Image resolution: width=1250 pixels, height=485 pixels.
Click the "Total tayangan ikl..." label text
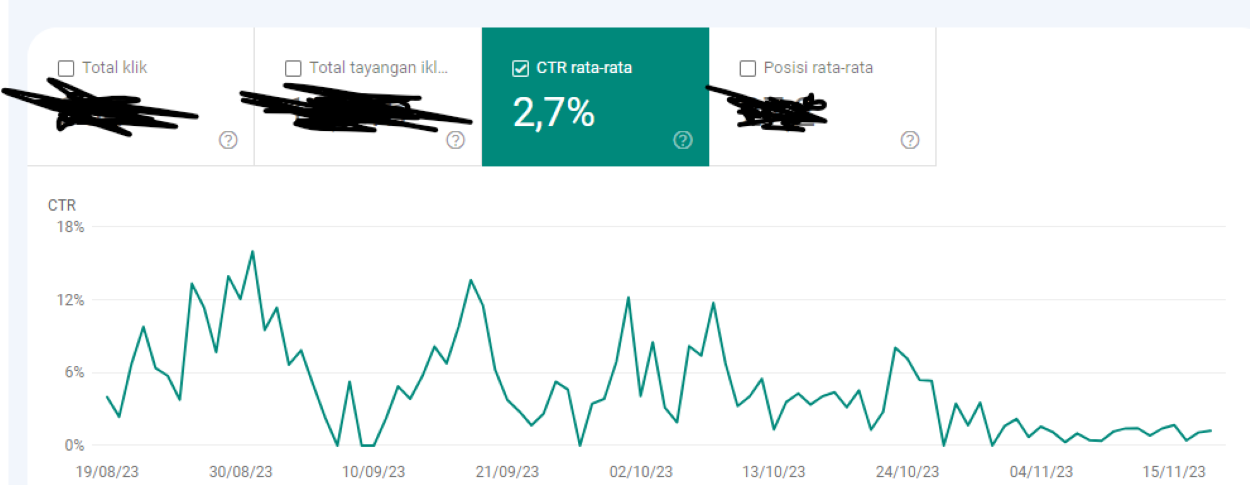(x=378, y=68)
